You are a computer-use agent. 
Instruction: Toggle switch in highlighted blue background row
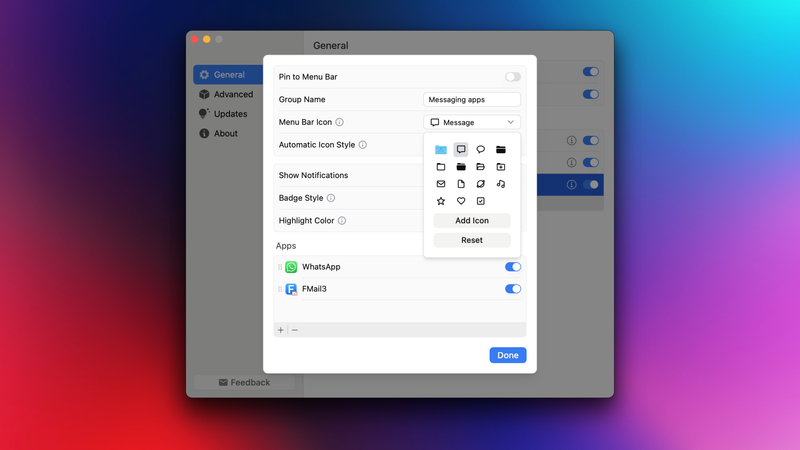pyautogui.click(x=591, y=185)
